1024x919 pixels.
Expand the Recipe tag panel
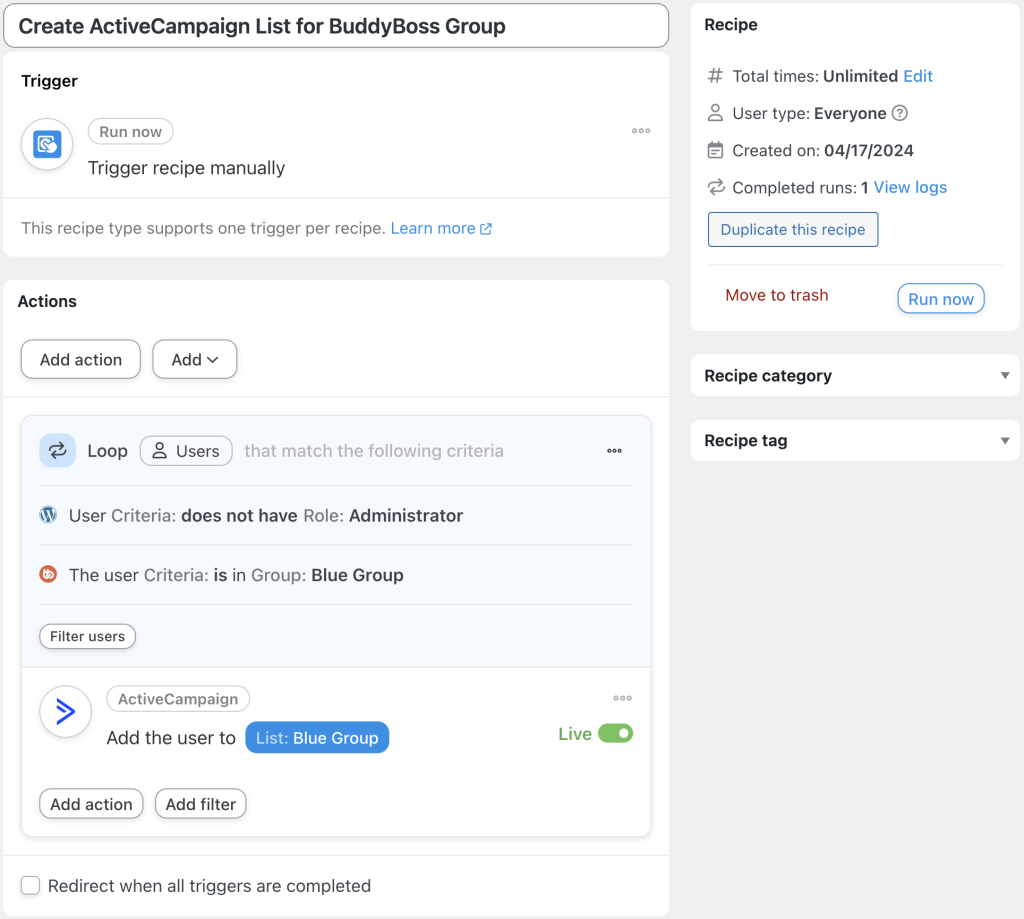click(x=1004, y=440)
